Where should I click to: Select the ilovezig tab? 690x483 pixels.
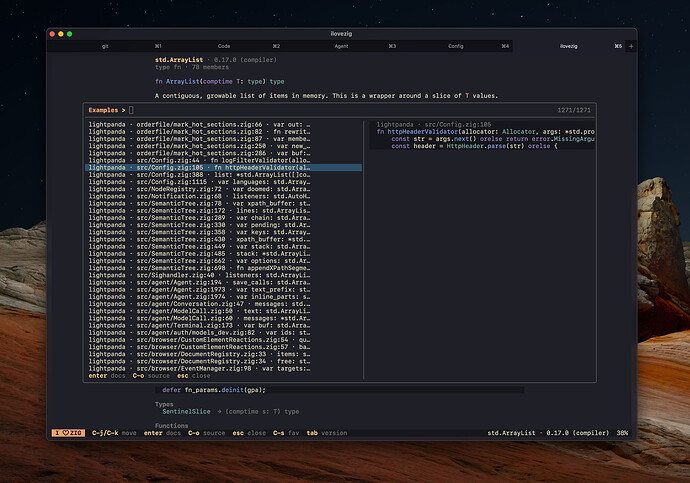569,46
